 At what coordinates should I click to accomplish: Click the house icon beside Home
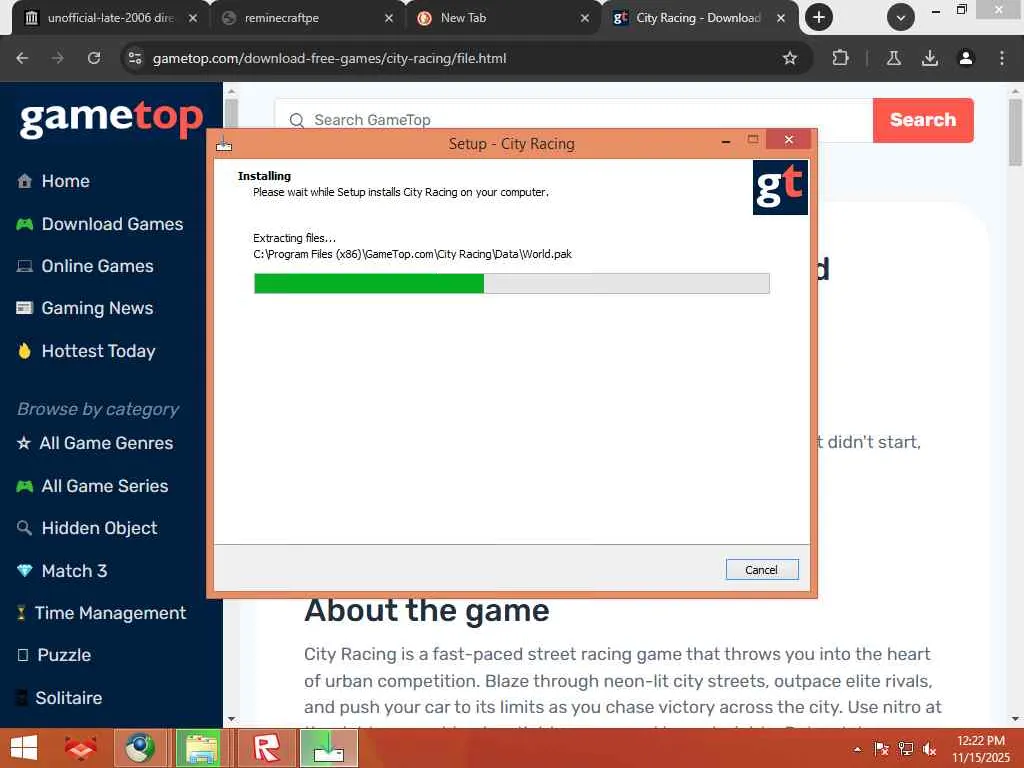click(x=25, y=181)
